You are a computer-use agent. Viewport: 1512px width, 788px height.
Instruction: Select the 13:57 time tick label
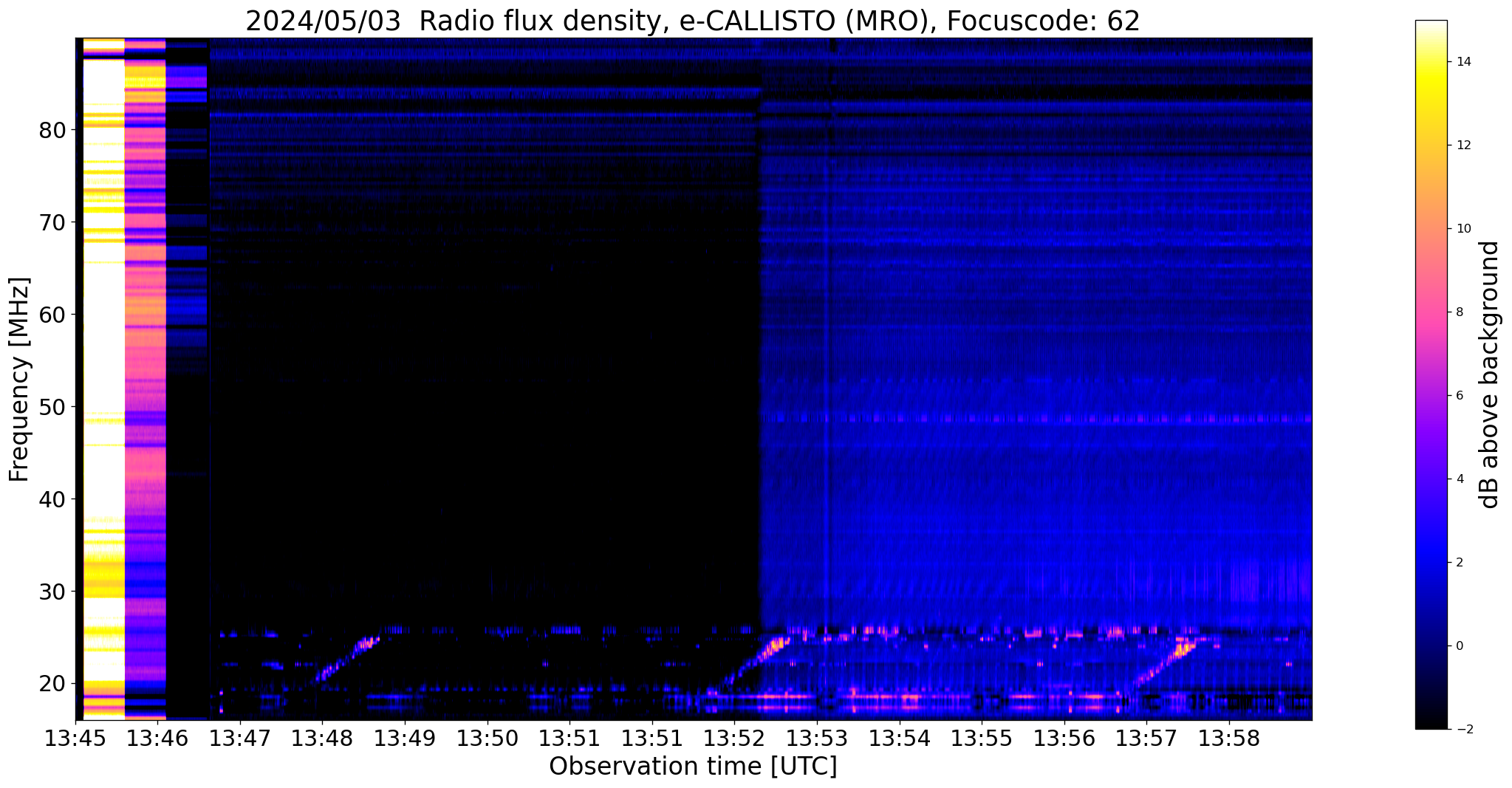point(1146,737)
